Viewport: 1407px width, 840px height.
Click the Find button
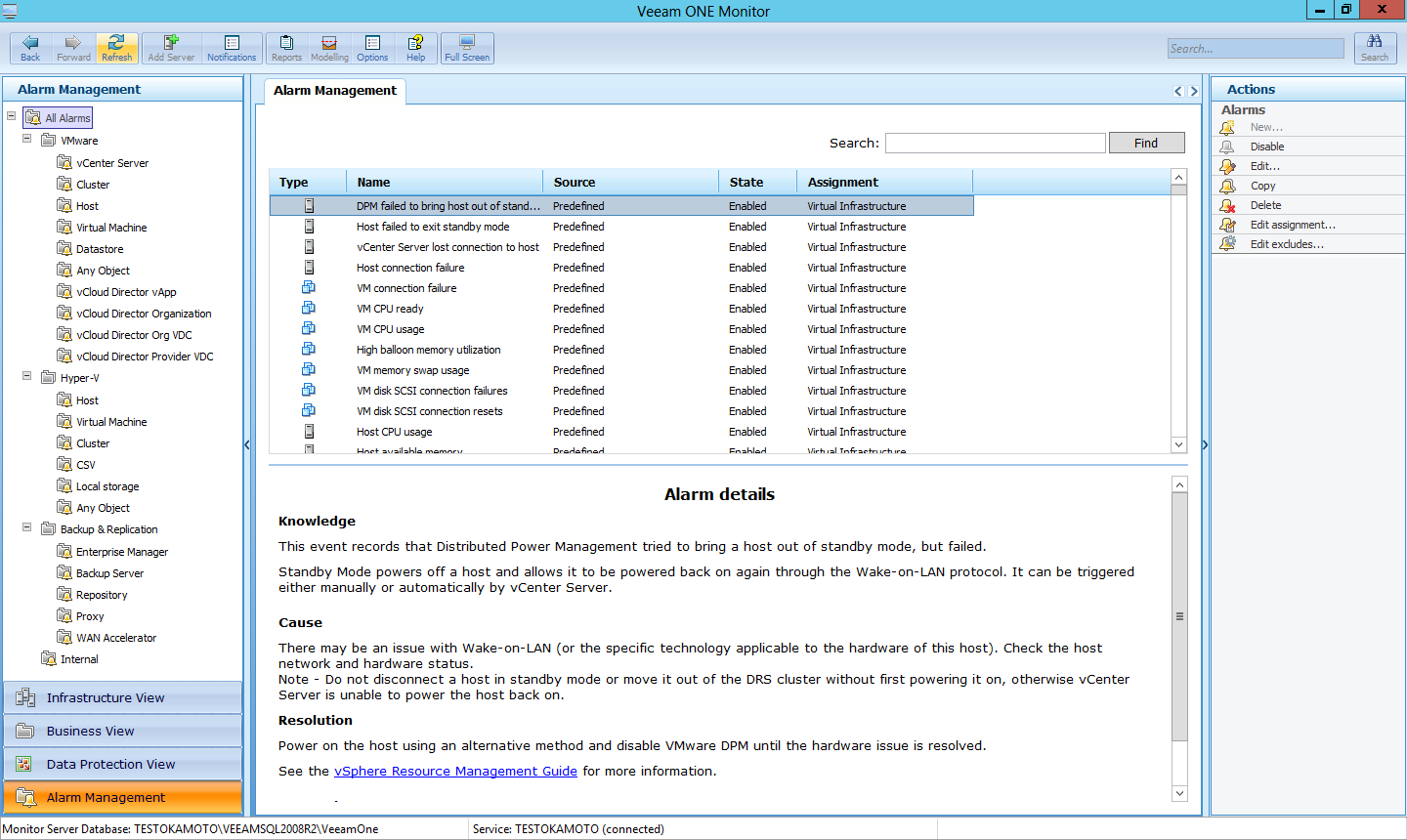[x=1146, y=143]
